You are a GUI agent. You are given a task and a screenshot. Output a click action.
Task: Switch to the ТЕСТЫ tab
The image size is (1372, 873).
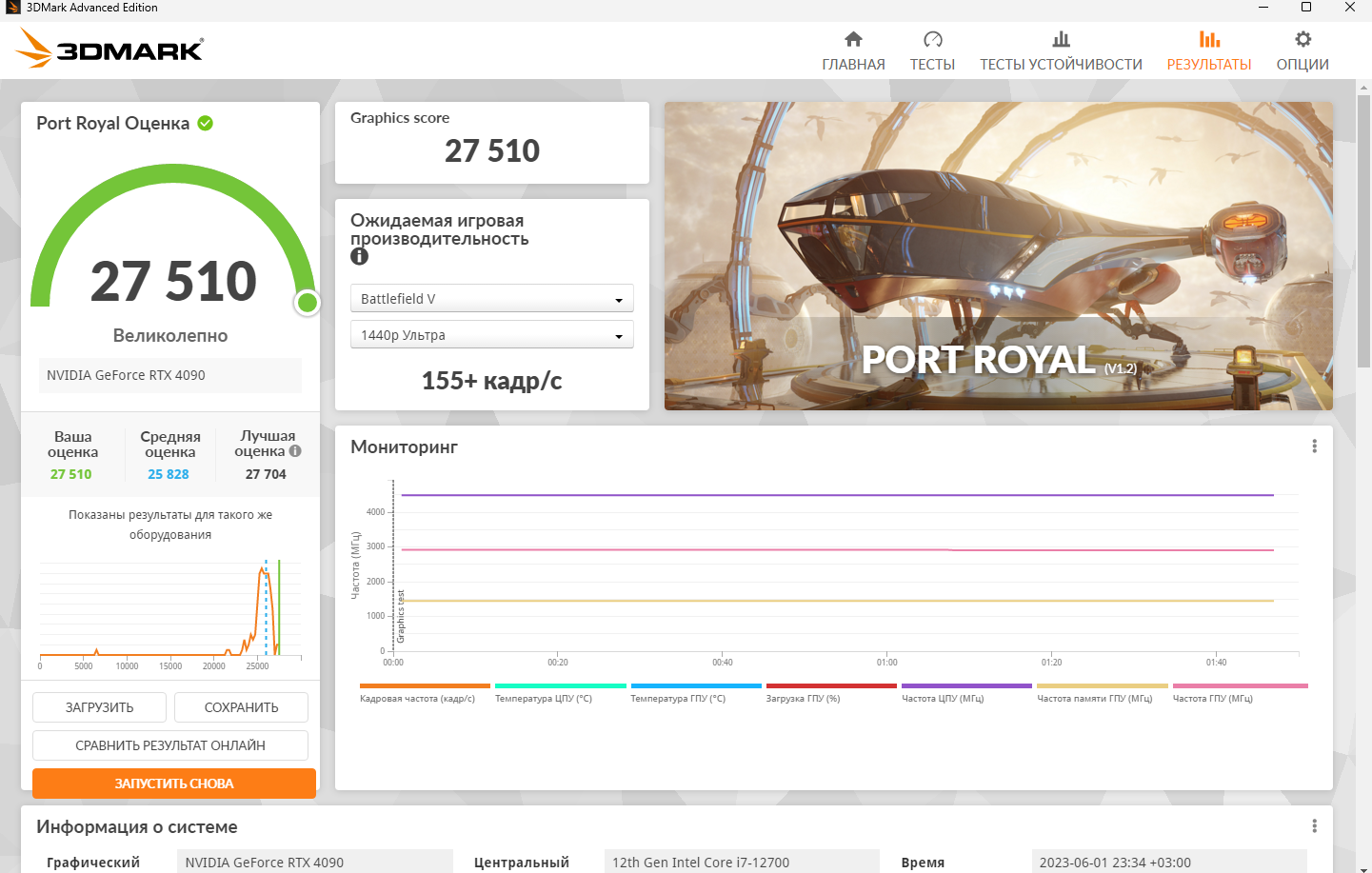click(x=932, y=64)
